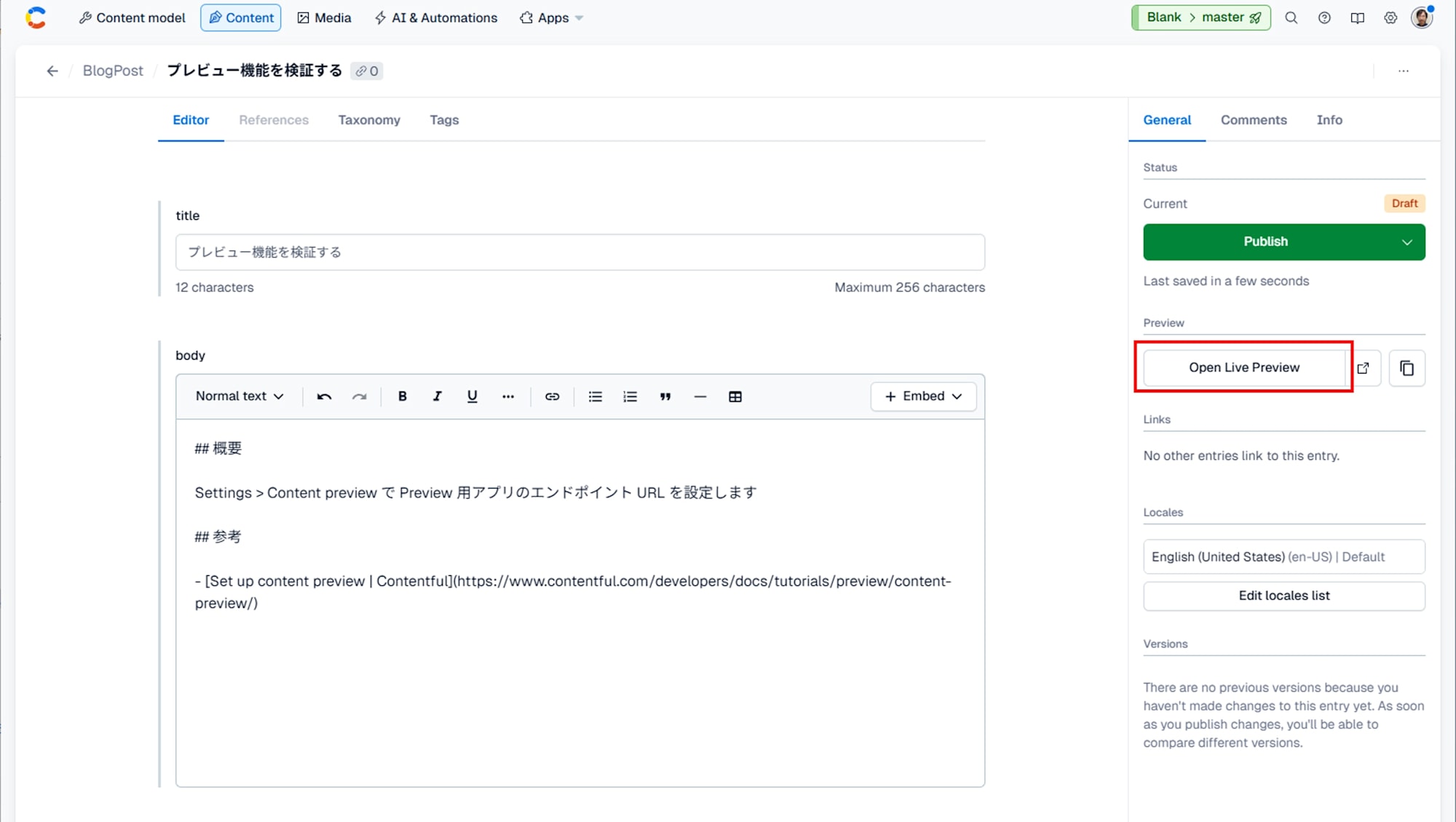Switch to the Editor tab

[x=191, y=120]
